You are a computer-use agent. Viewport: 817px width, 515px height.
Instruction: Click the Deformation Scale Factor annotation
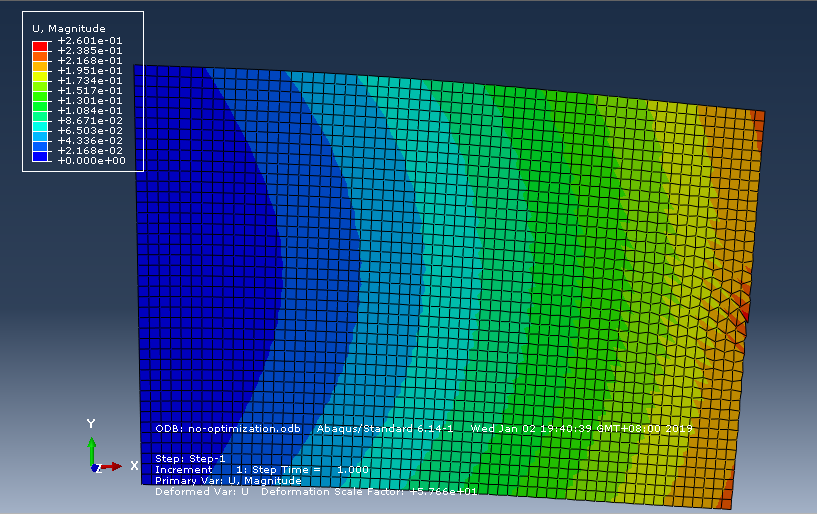click(369, 492)
